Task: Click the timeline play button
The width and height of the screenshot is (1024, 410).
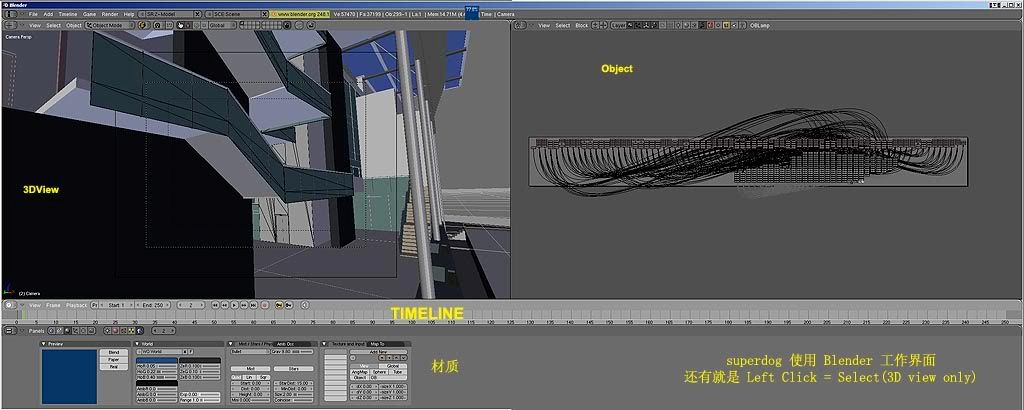Action: tap(234, 304)
